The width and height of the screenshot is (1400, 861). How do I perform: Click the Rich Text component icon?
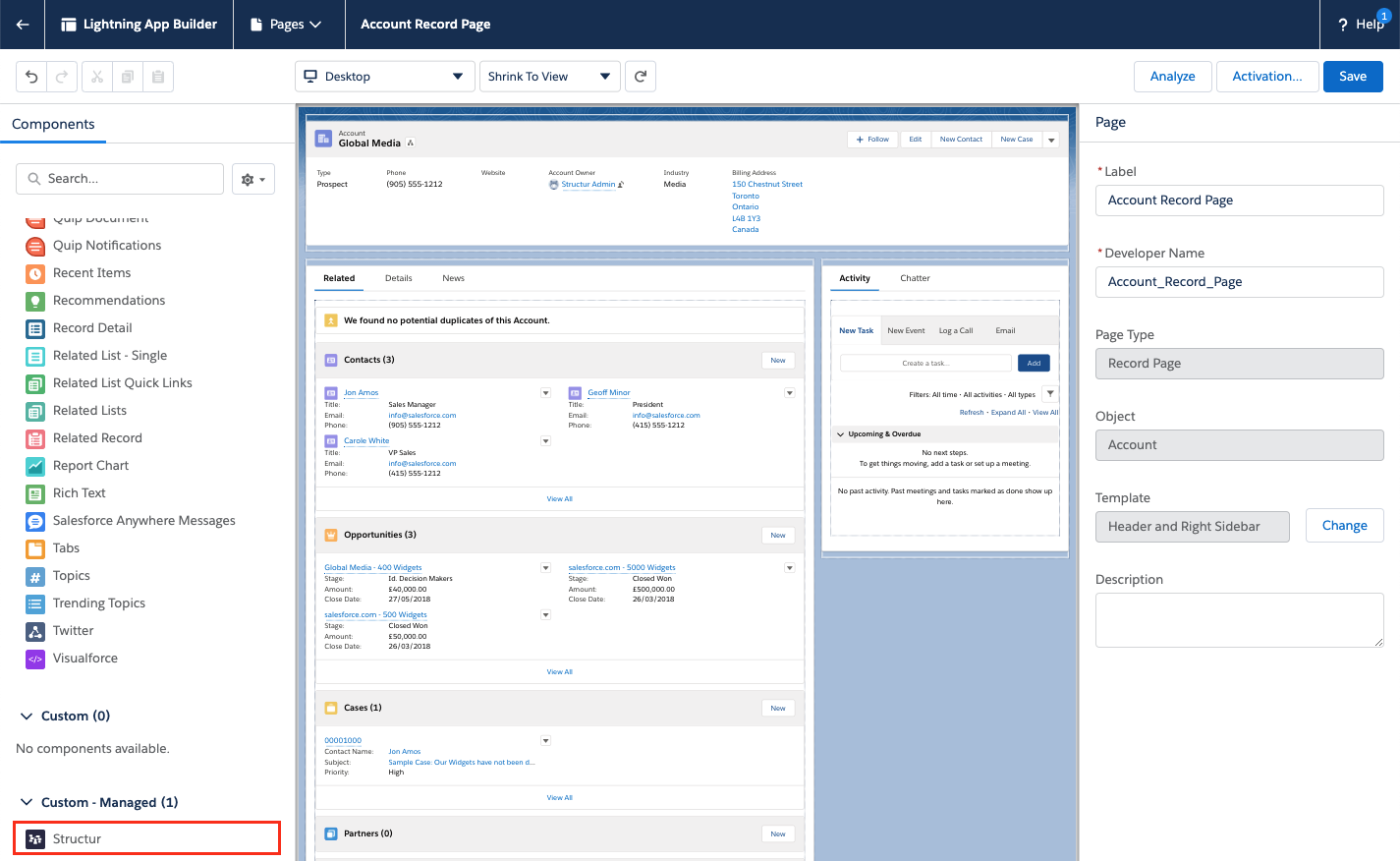[35, 493]
